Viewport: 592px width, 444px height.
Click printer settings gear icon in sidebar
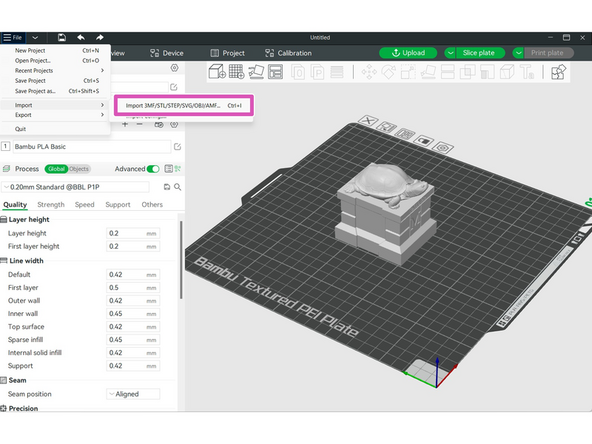click(174, 68)
